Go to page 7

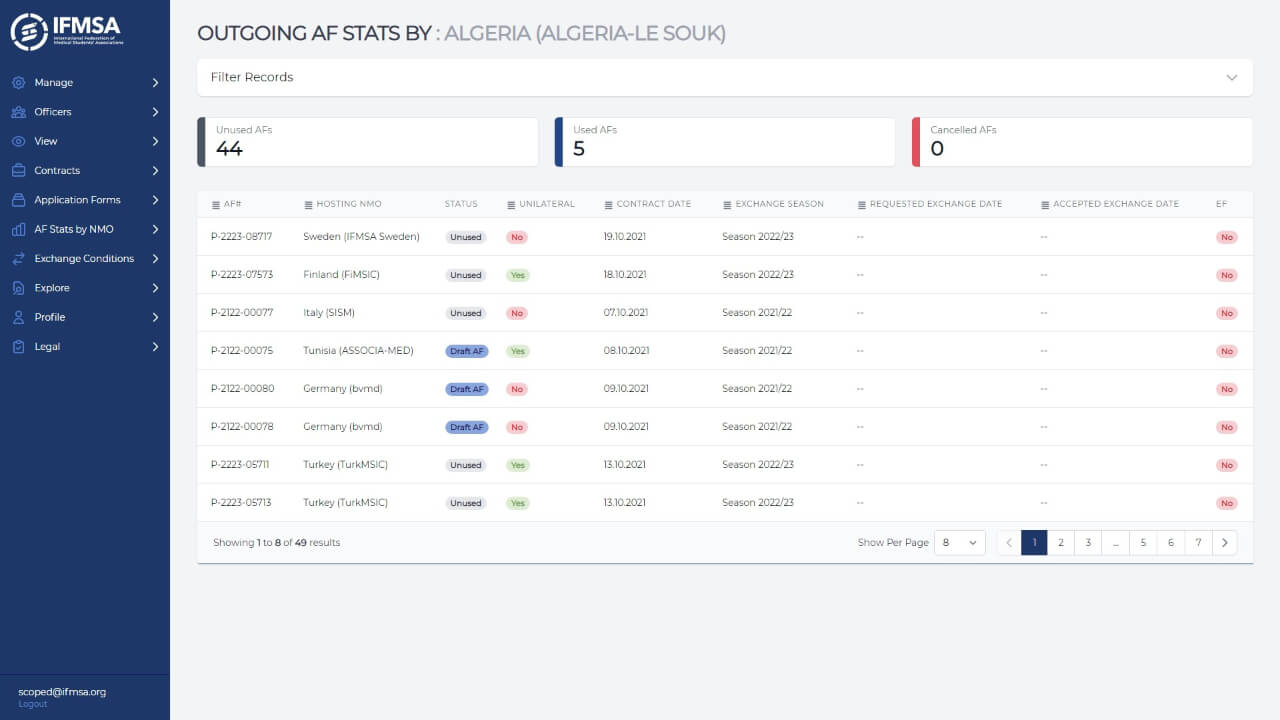pos(1198,543)
